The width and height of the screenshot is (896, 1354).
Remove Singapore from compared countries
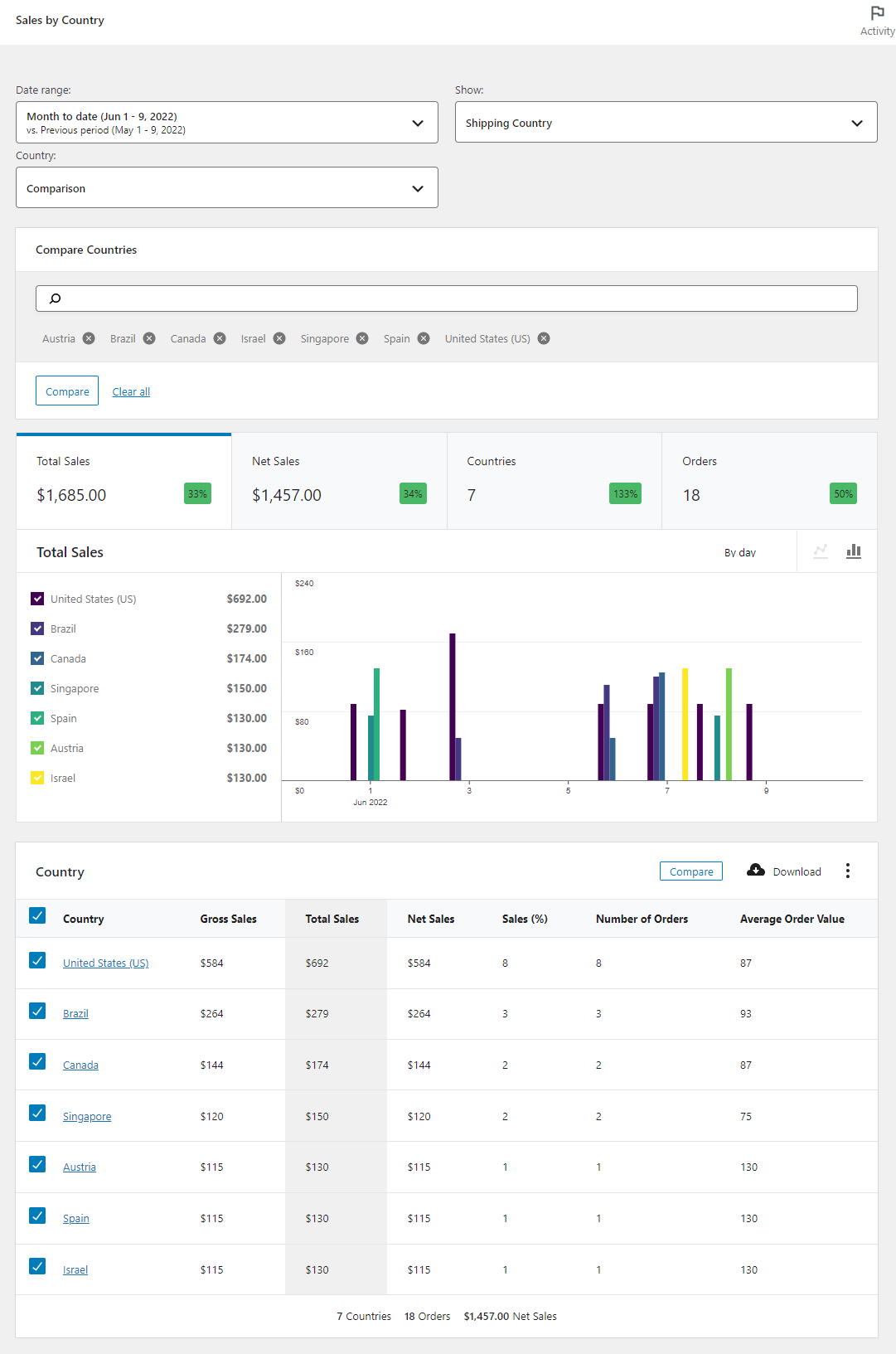(x=362, y=338)
